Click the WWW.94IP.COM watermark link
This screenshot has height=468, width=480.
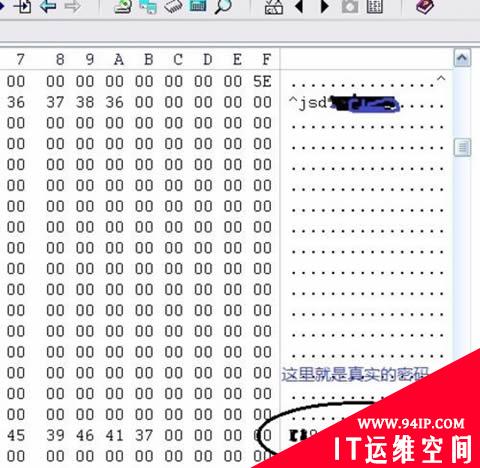pos(411,424)
